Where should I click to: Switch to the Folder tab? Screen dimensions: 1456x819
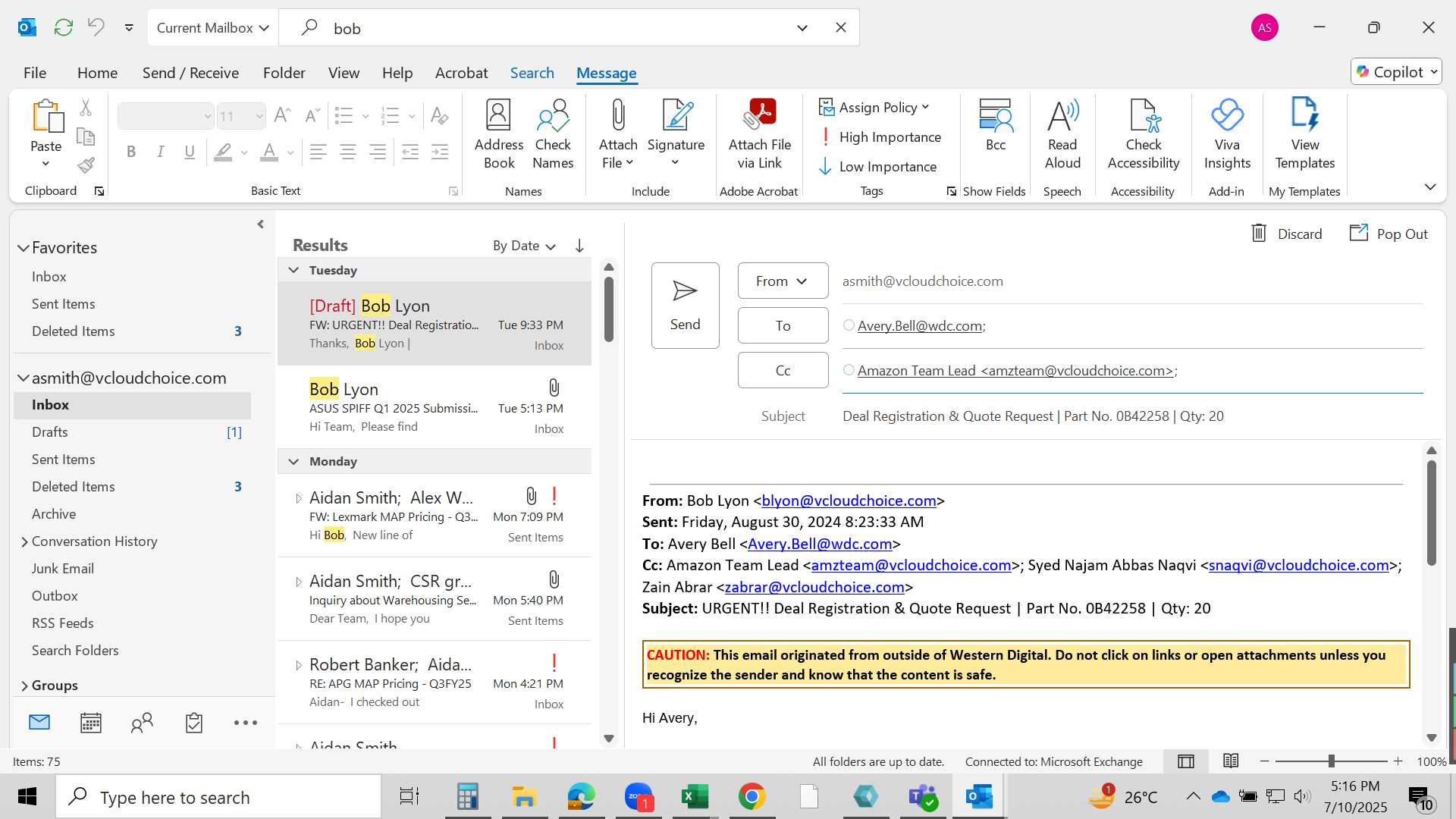tap(284, 73)
